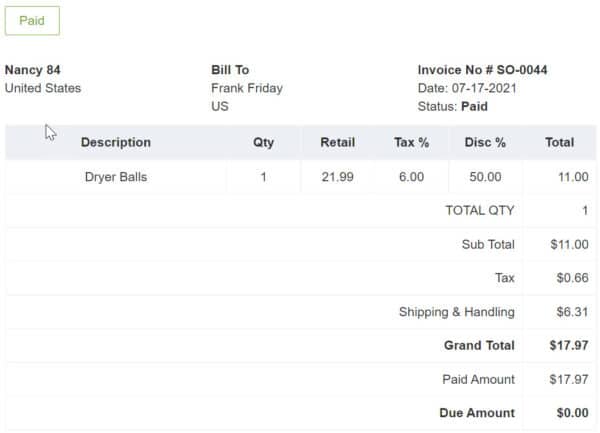Click the Paid Amount $17.97 value

[x=569, y=379]
